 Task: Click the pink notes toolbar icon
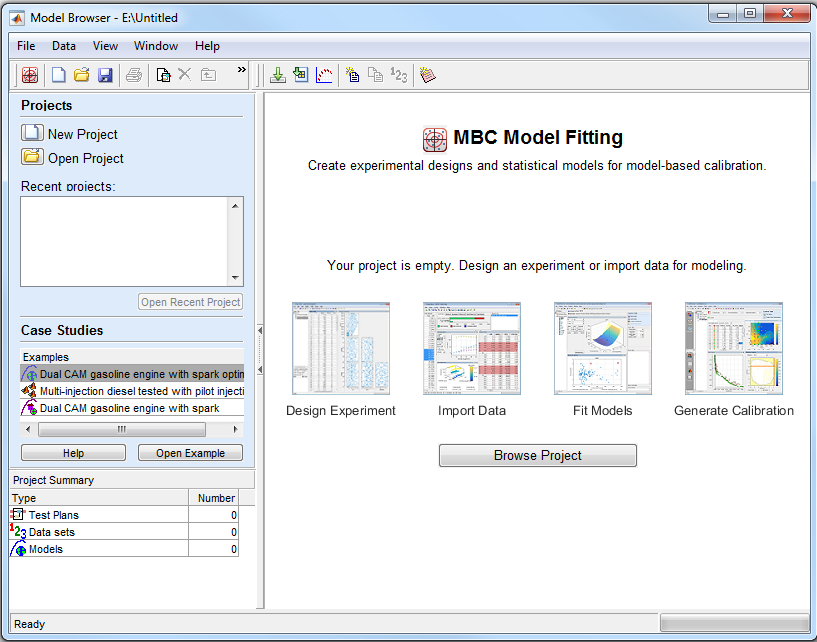coord(428,75)
